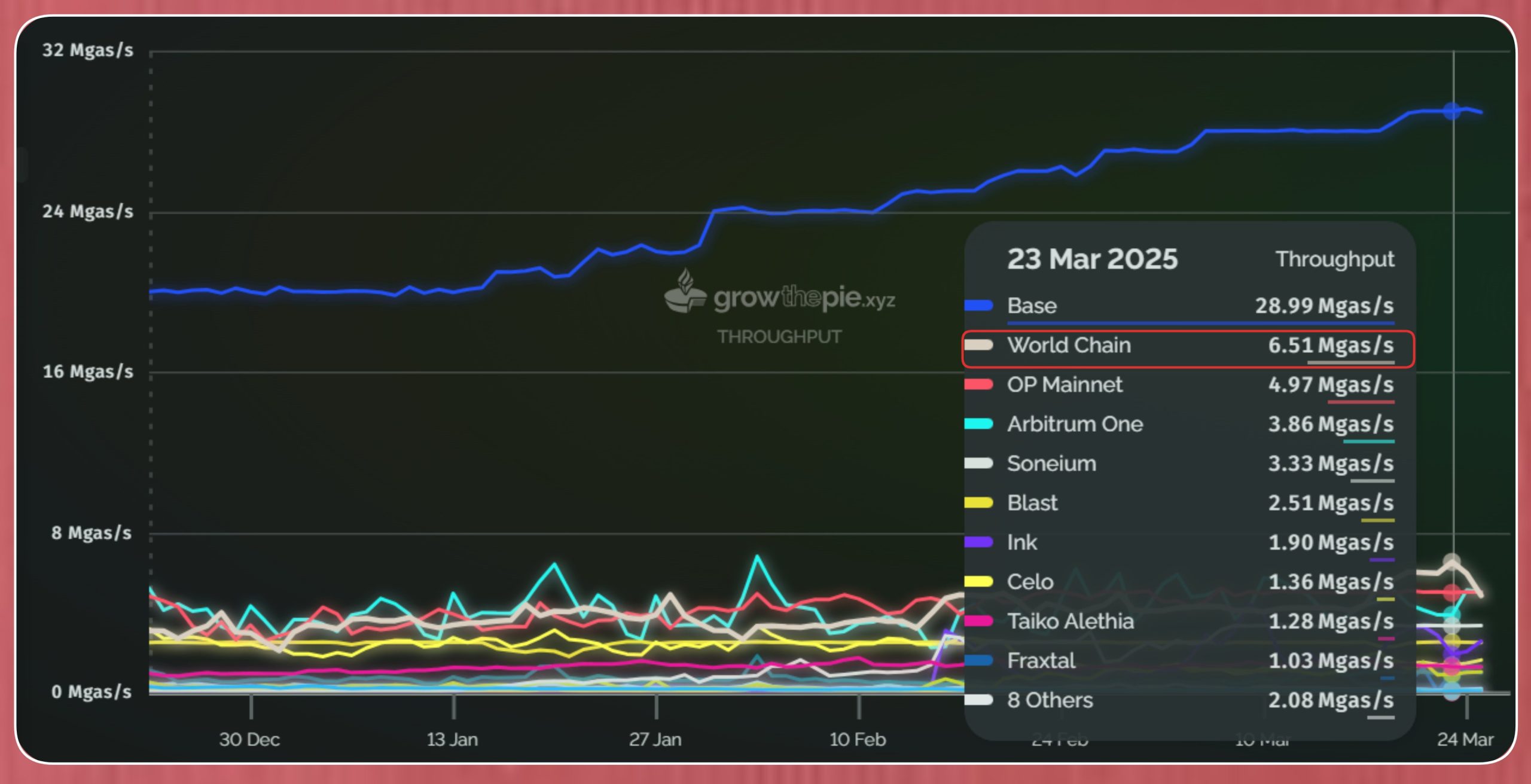Click the Fraxtal blue legend marker
Screen dimensions: 1531x784
(978, 661)
